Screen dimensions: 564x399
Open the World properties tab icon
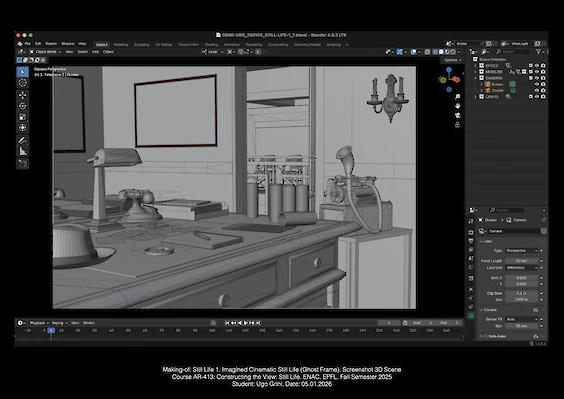click(x=471, y=267)
